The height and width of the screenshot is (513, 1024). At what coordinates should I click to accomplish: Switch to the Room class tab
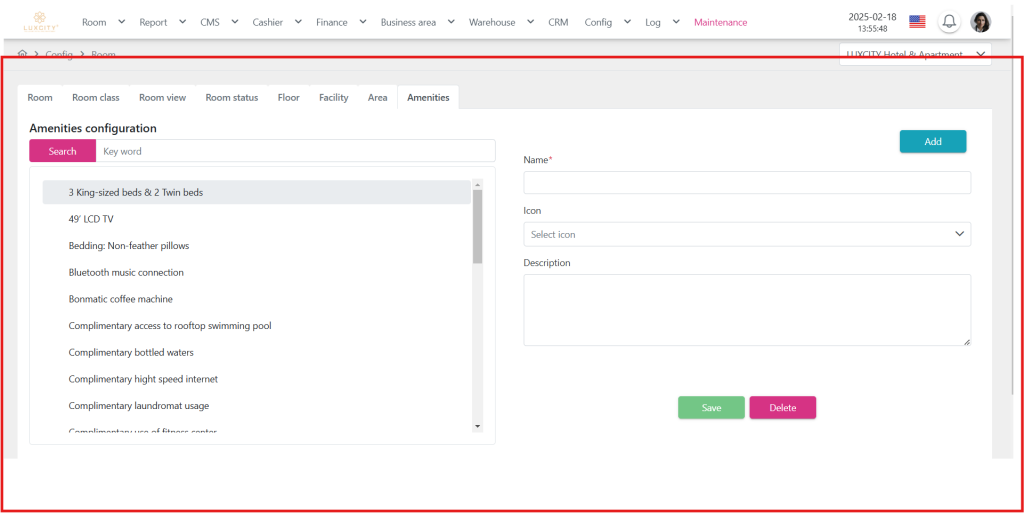95,97
